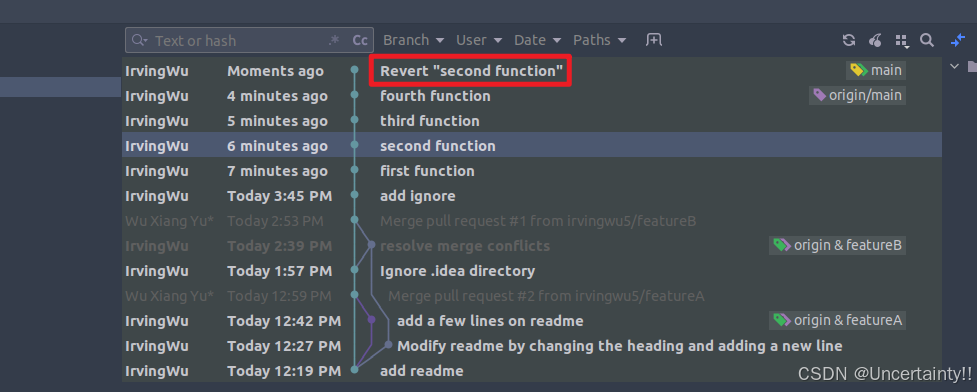Click the magnifier Find icon in toolbar
This screenshot has width=977, height=392.
coord(927,41)
